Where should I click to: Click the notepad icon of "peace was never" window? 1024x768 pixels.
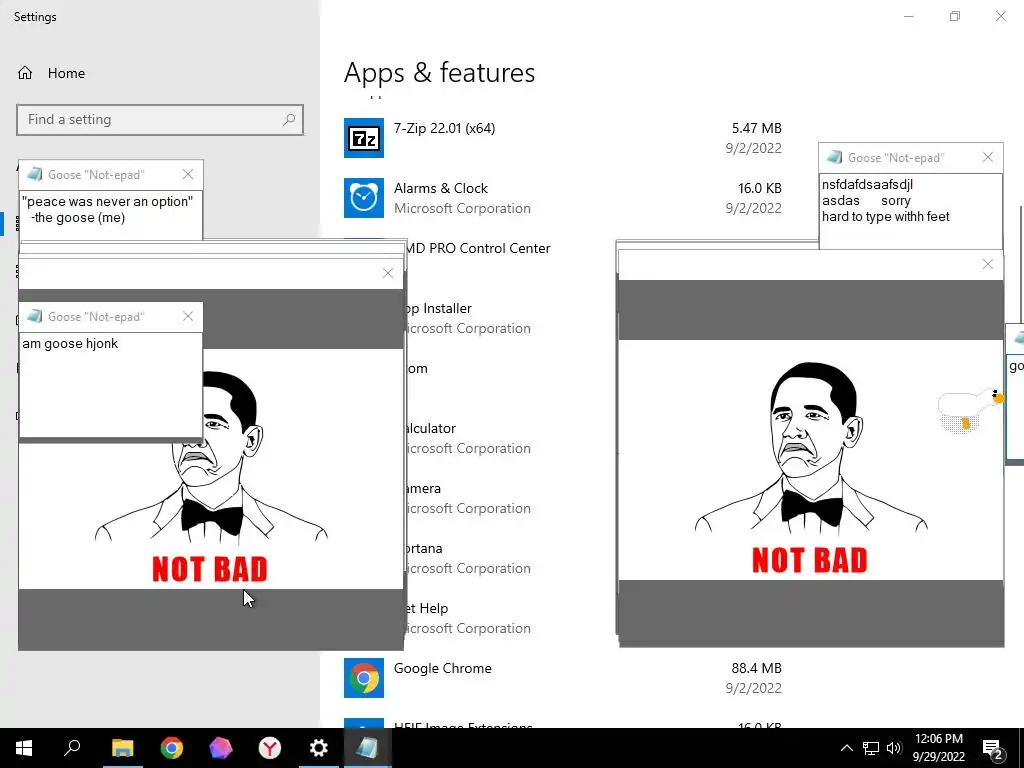pyautogui.click(x=35, y=174)
